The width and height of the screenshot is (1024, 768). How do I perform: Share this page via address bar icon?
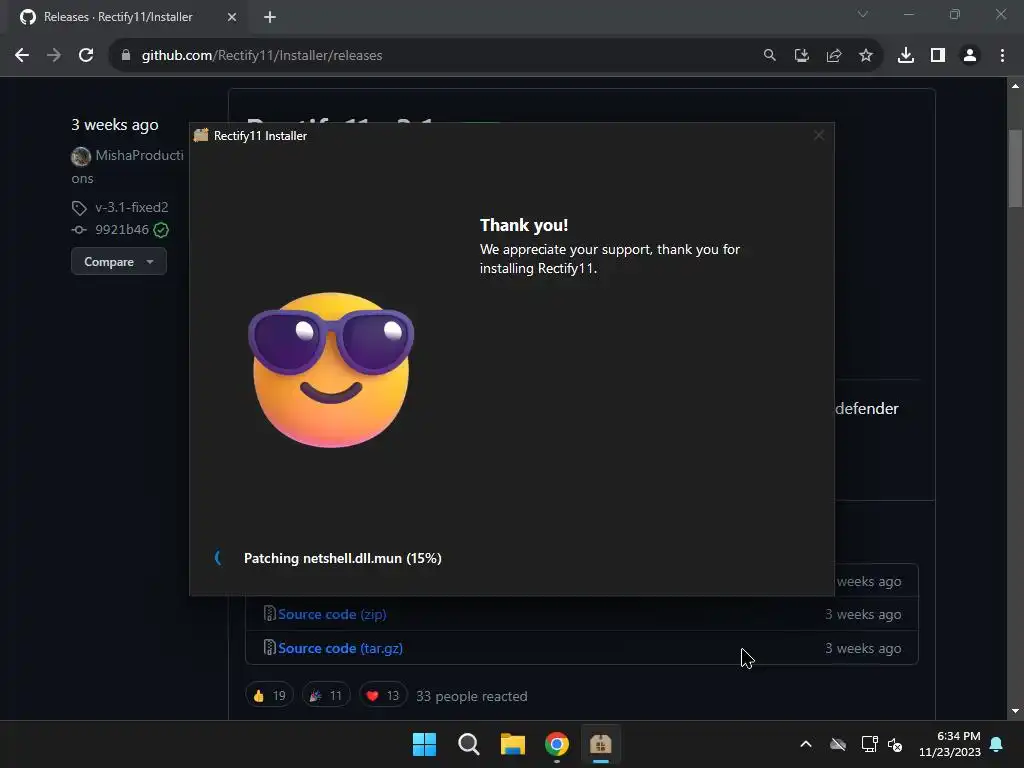pyautogui.click(x=834, y=56)
